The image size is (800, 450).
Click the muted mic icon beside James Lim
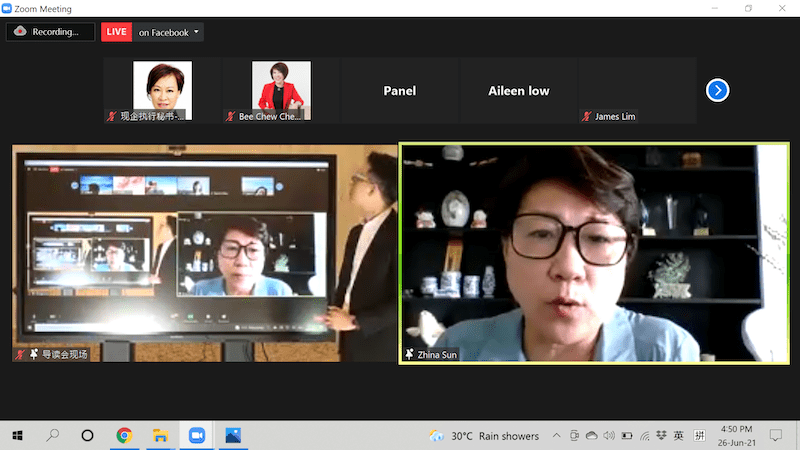click(x=586, y=117)
